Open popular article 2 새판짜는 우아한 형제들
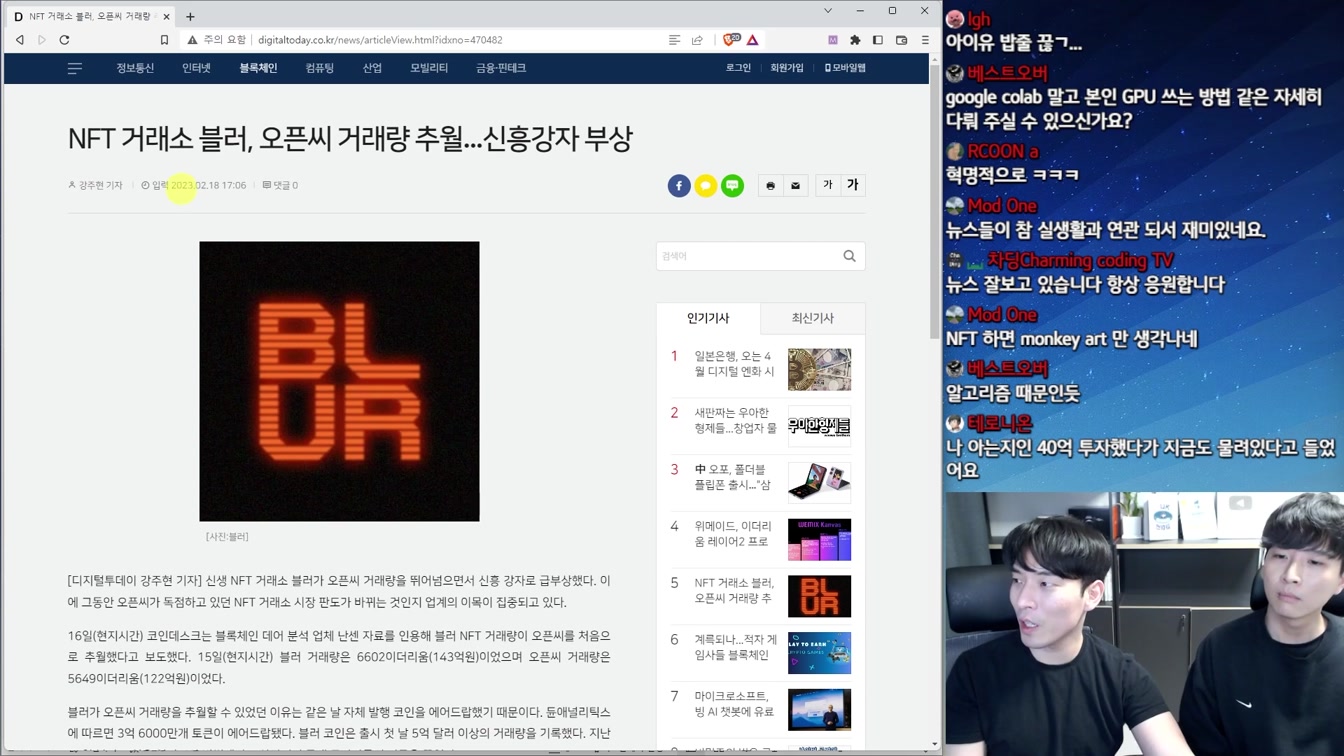Viewport: 1344px width, 756px height. coord(735,420)
